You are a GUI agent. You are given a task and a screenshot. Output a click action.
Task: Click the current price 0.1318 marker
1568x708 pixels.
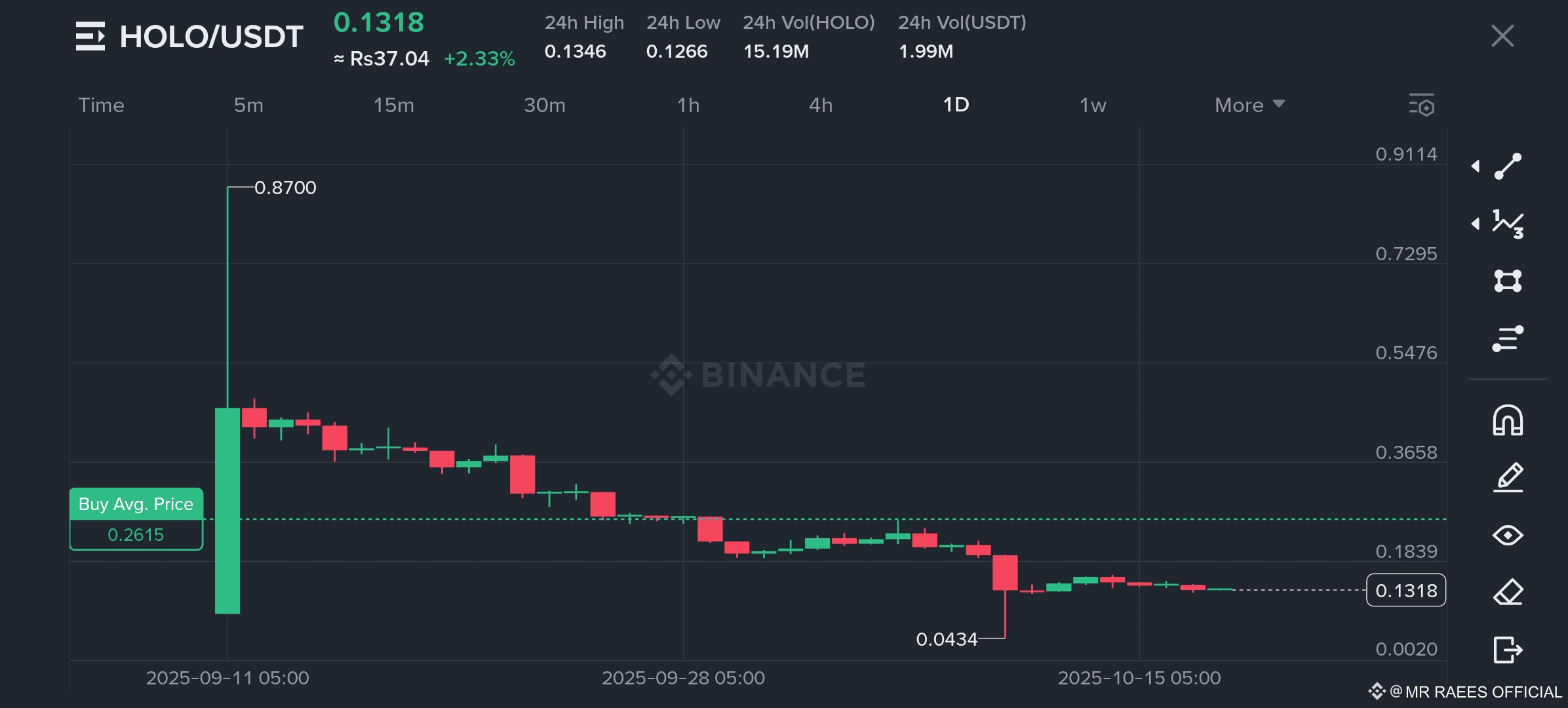coord(1405,591)
